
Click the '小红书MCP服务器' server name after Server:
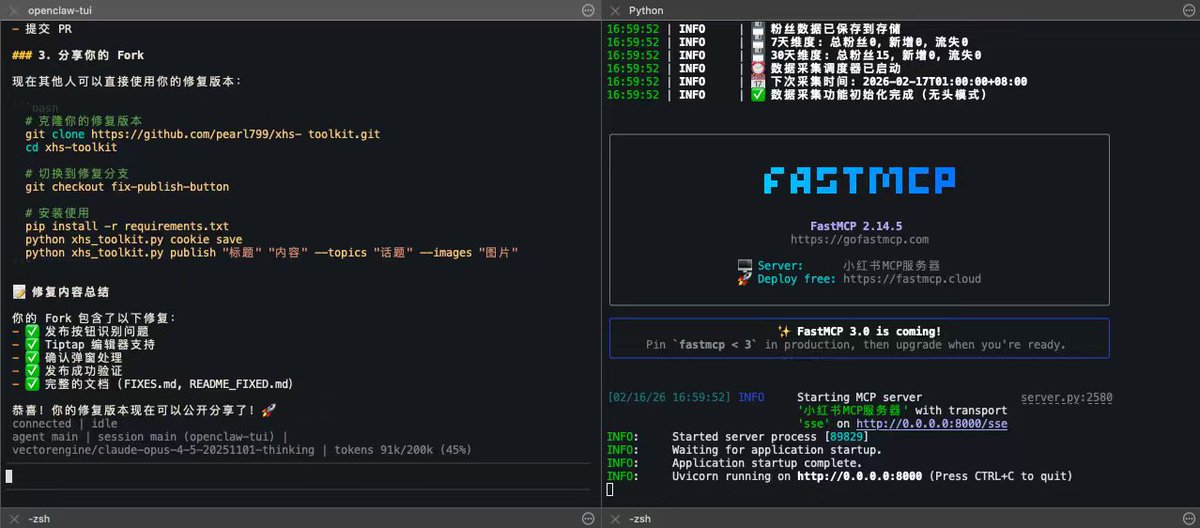click(x=891, y=266)
